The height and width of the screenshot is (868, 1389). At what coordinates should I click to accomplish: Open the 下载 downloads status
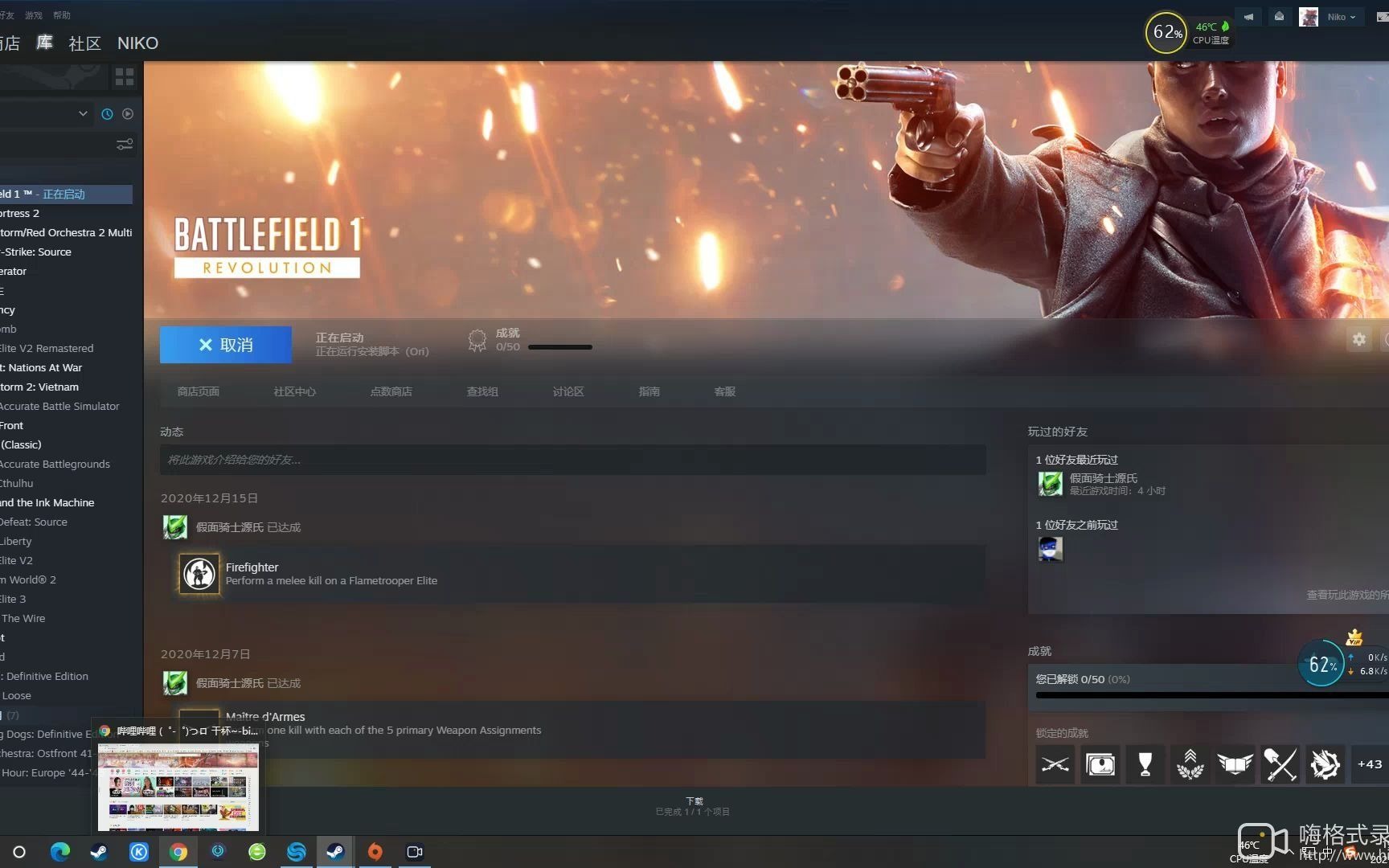pyautogui.click(x=694, y=806)
